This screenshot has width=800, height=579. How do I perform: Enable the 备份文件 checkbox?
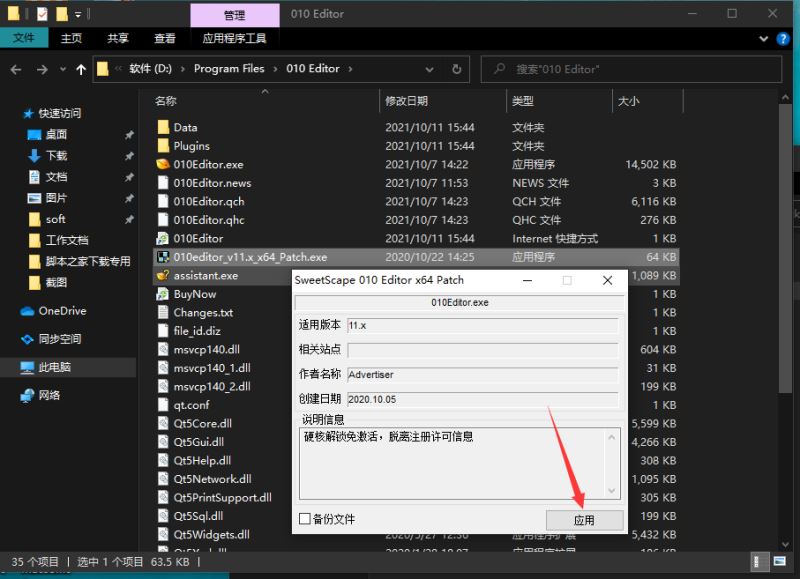(305, 519)
